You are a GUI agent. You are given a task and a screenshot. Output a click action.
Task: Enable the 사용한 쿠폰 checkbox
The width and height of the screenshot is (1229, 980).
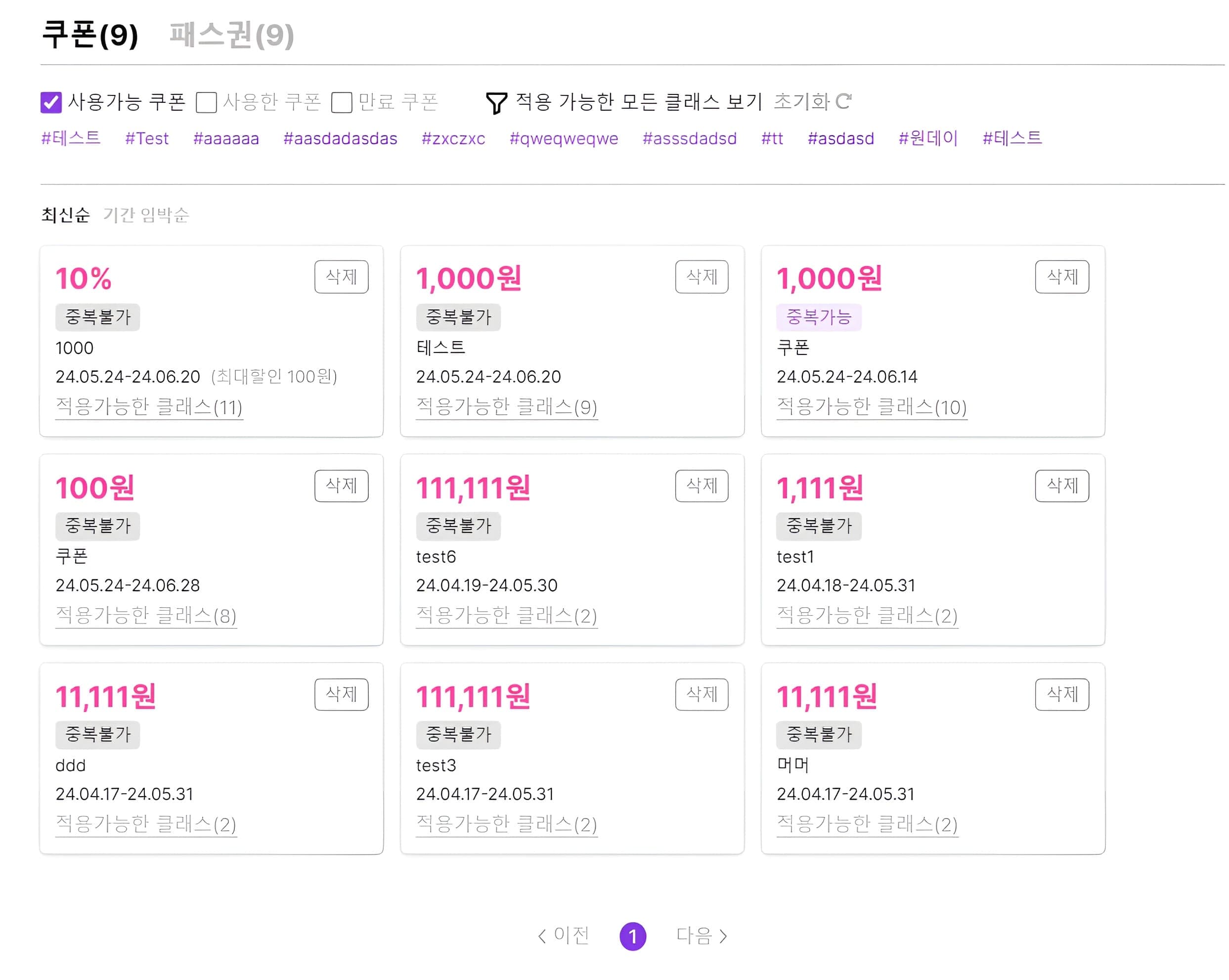[207, 101]
